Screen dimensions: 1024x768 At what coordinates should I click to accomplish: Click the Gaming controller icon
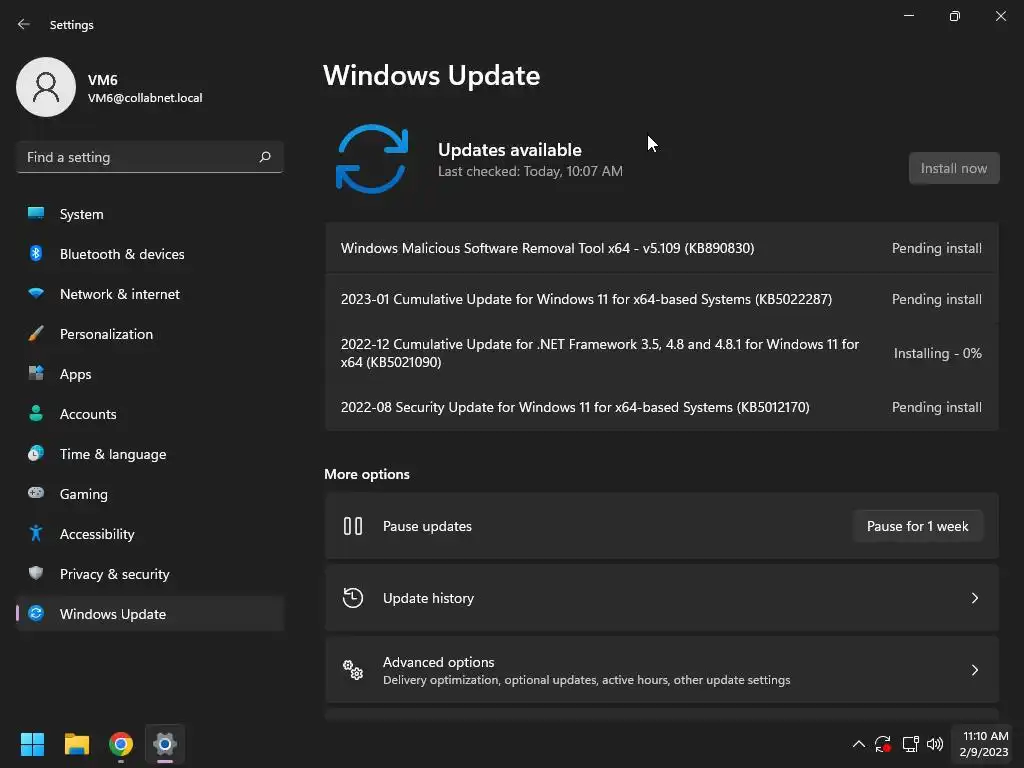tap(36, 493)
